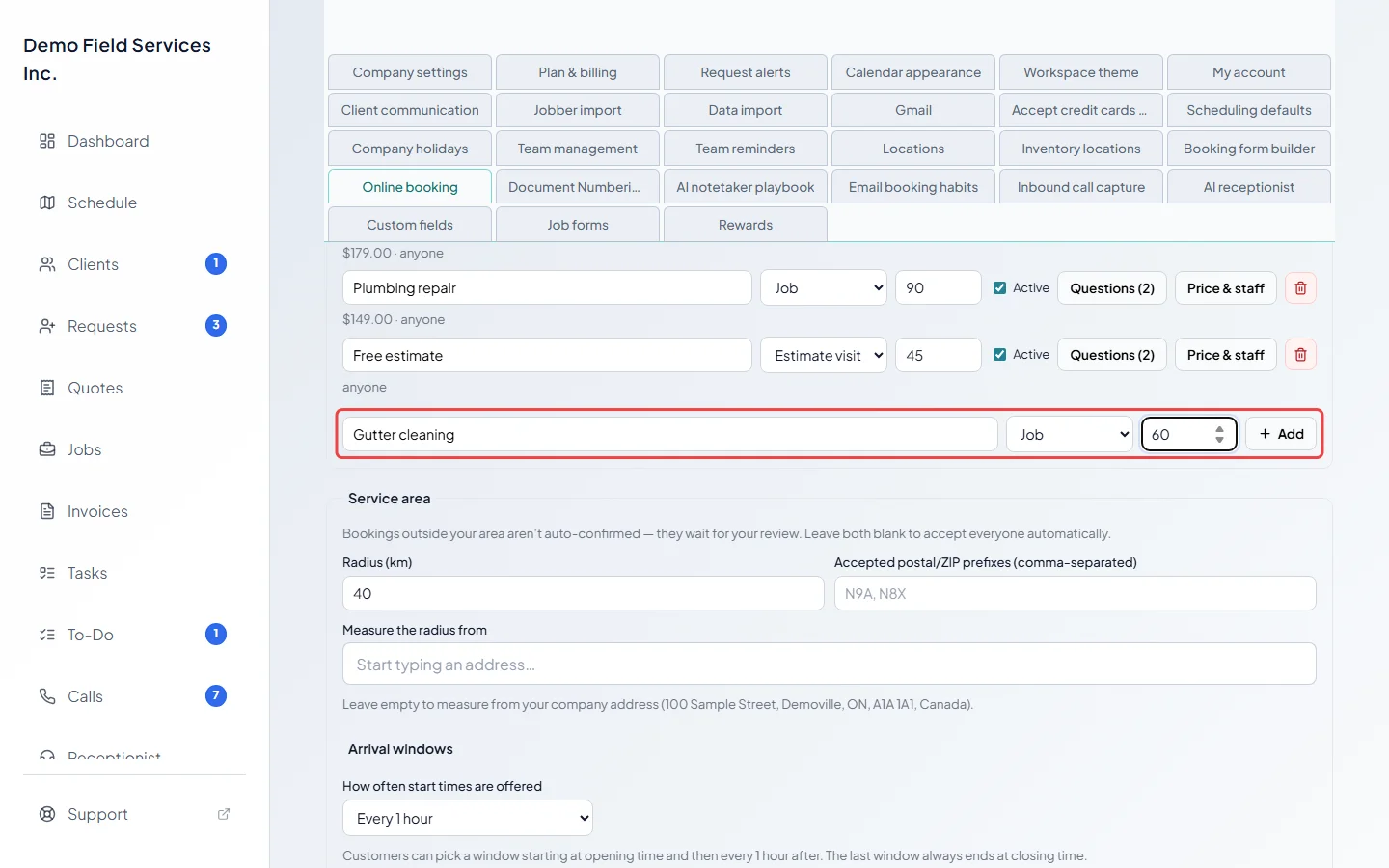Viewport: 1389px width, 868px height.
Task: Open Support external link icon
Action: click(224, 814)
